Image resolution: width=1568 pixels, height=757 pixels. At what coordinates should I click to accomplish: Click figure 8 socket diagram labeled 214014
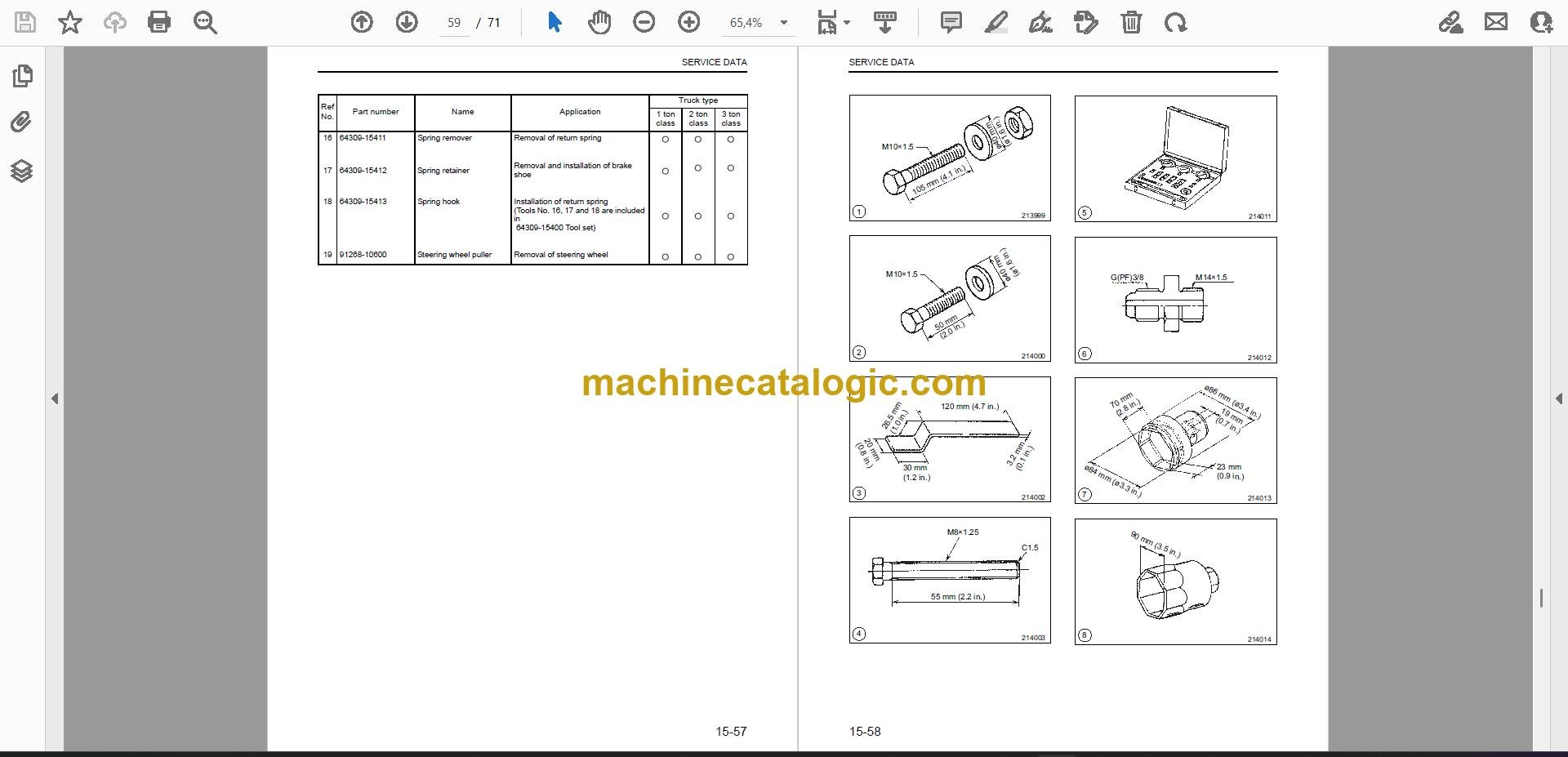coord(1175,581)
